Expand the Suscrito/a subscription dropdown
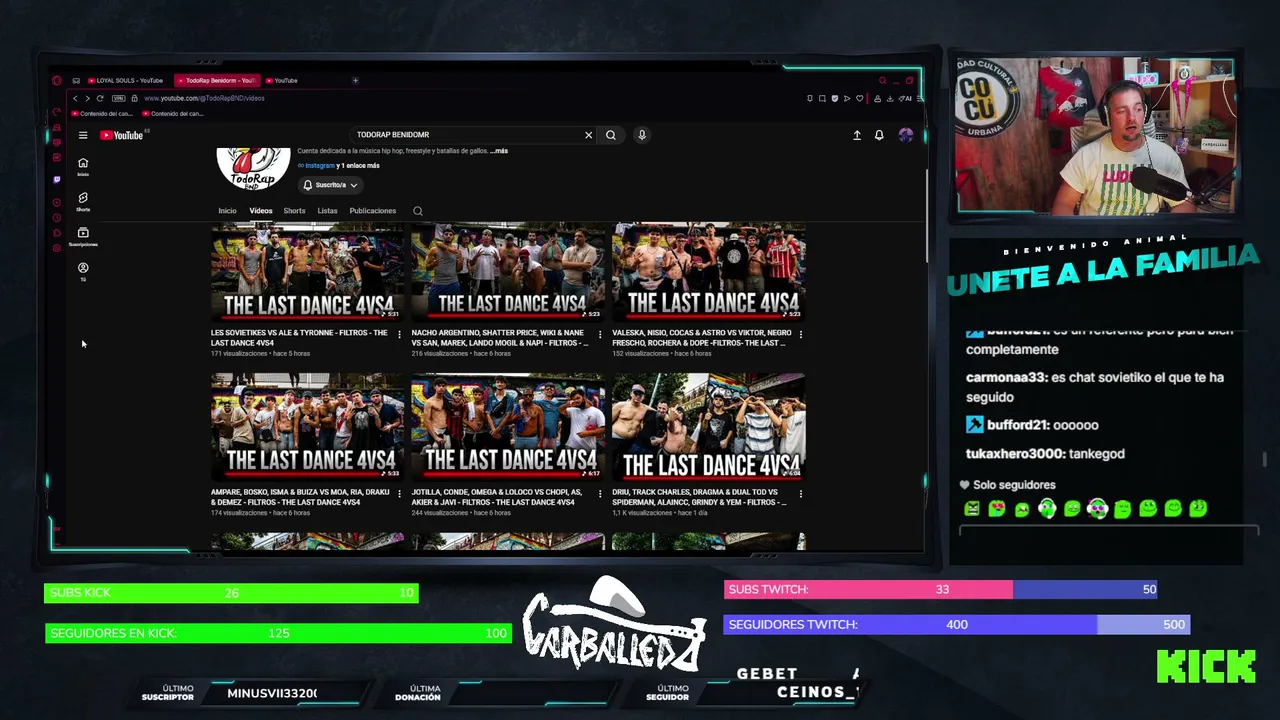Image resolution: width=1280 pixels, height=720 pixels. tap(330, 185)
